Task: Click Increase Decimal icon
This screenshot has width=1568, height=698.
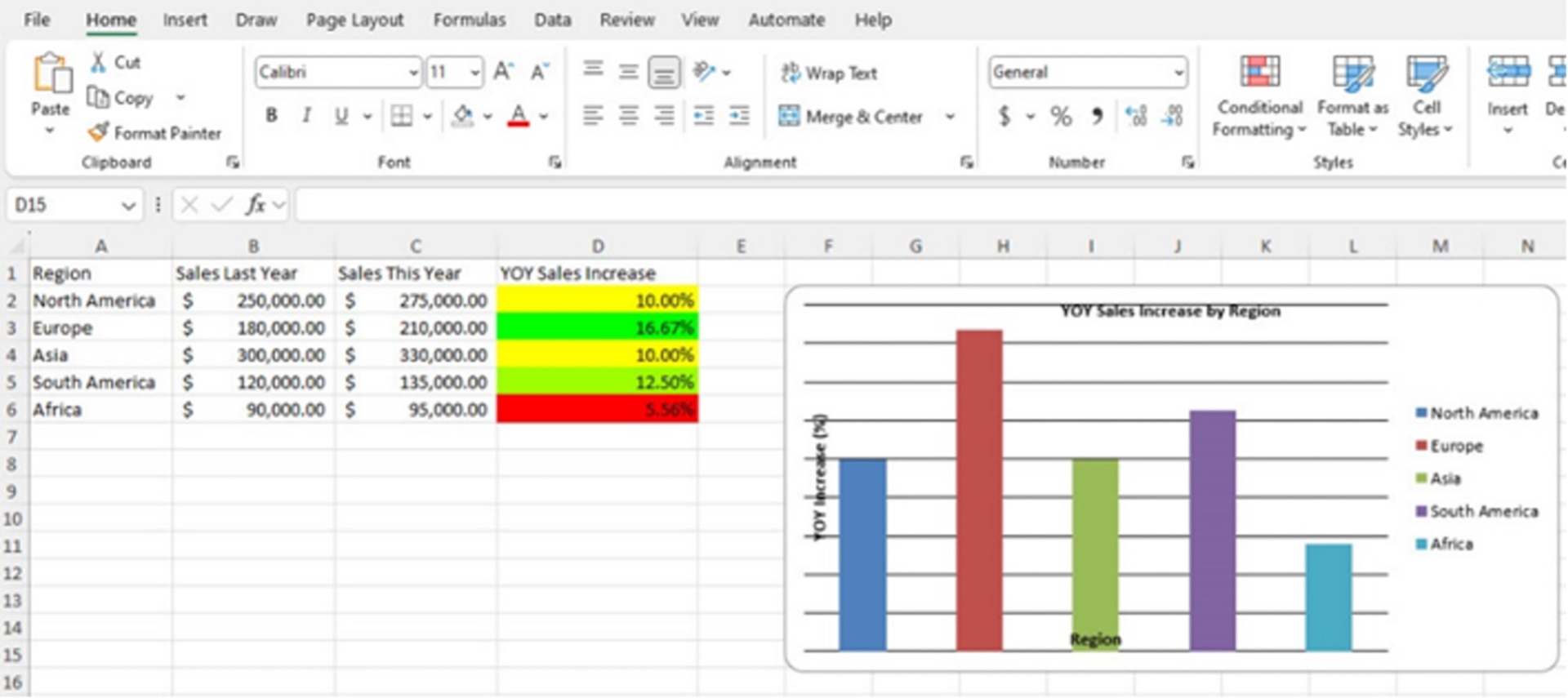Action: pyautogui.click(x=1136, y=116)
